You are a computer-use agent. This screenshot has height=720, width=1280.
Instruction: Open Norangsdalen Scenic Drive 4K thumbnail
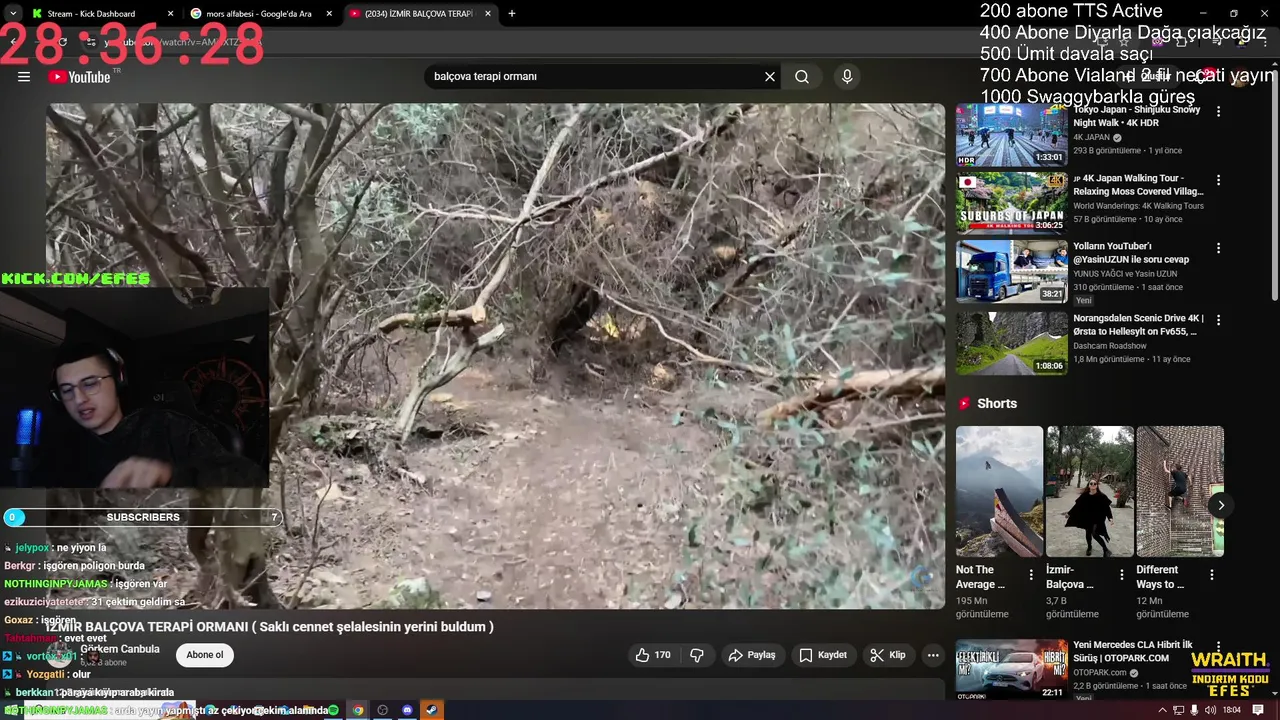(1011, 343)
